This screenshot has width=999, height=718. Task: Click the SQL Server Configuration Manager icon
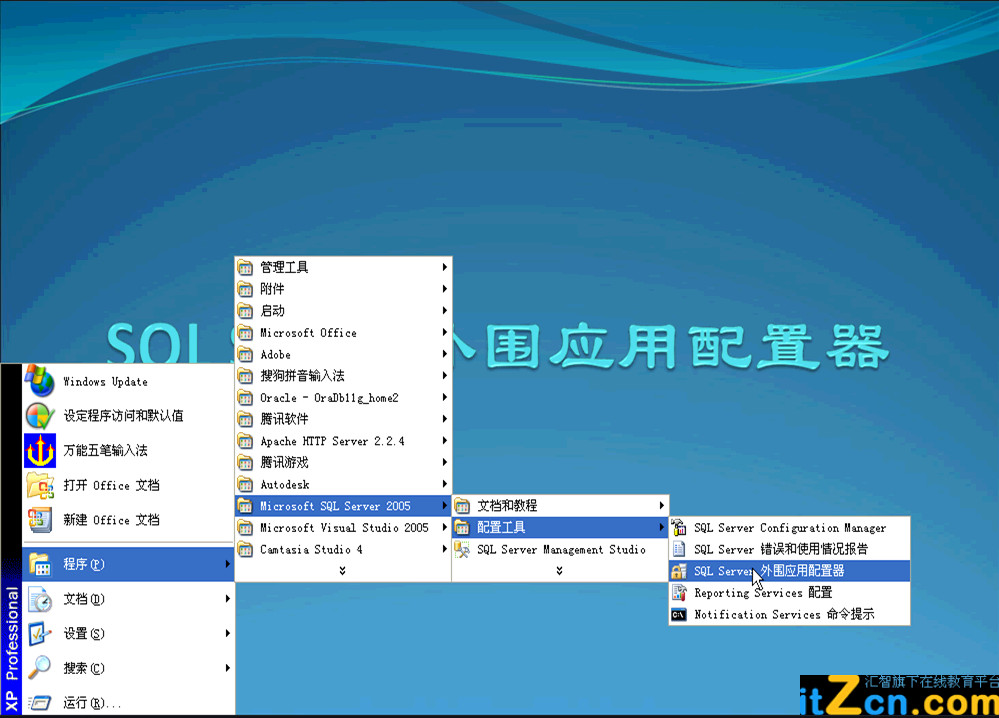[679, 528]
